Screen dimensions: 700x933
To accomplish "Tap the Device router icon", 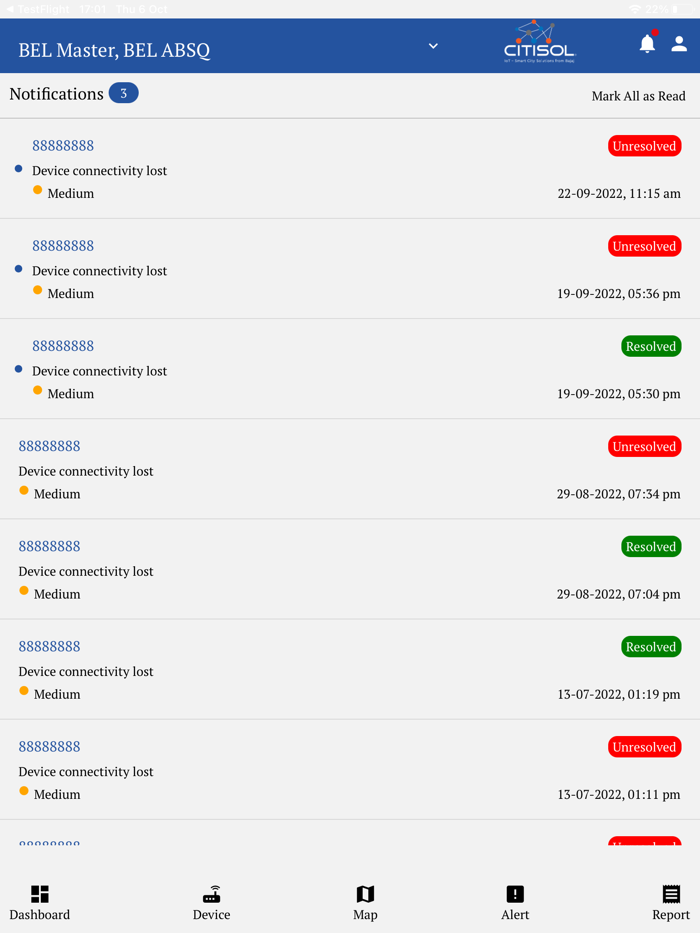I will (211, 894).
